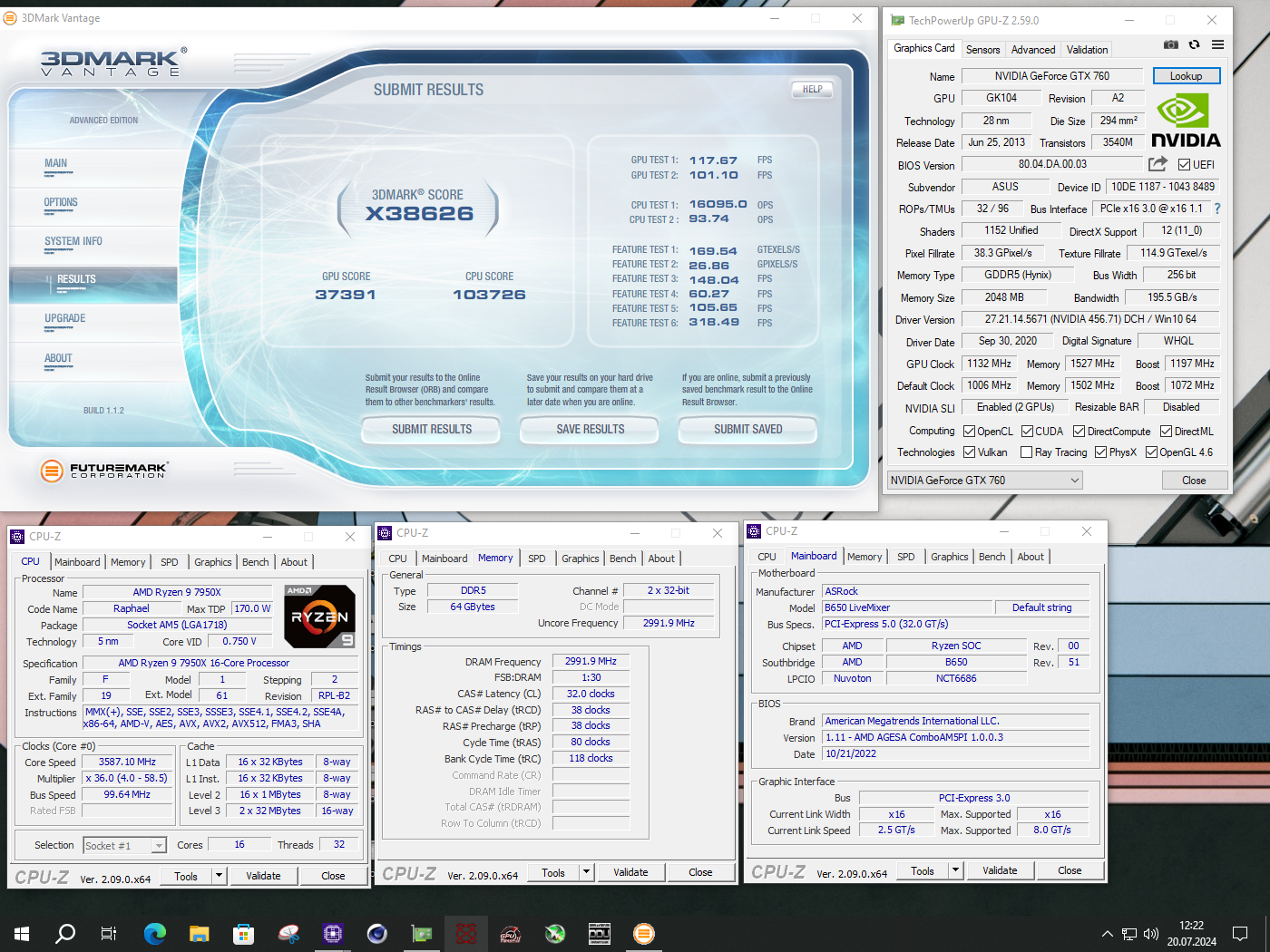The height and width of the screenshot is (952, 1270).
Task: Open Cinebench sphere taskbar icon
Action: 377,933
